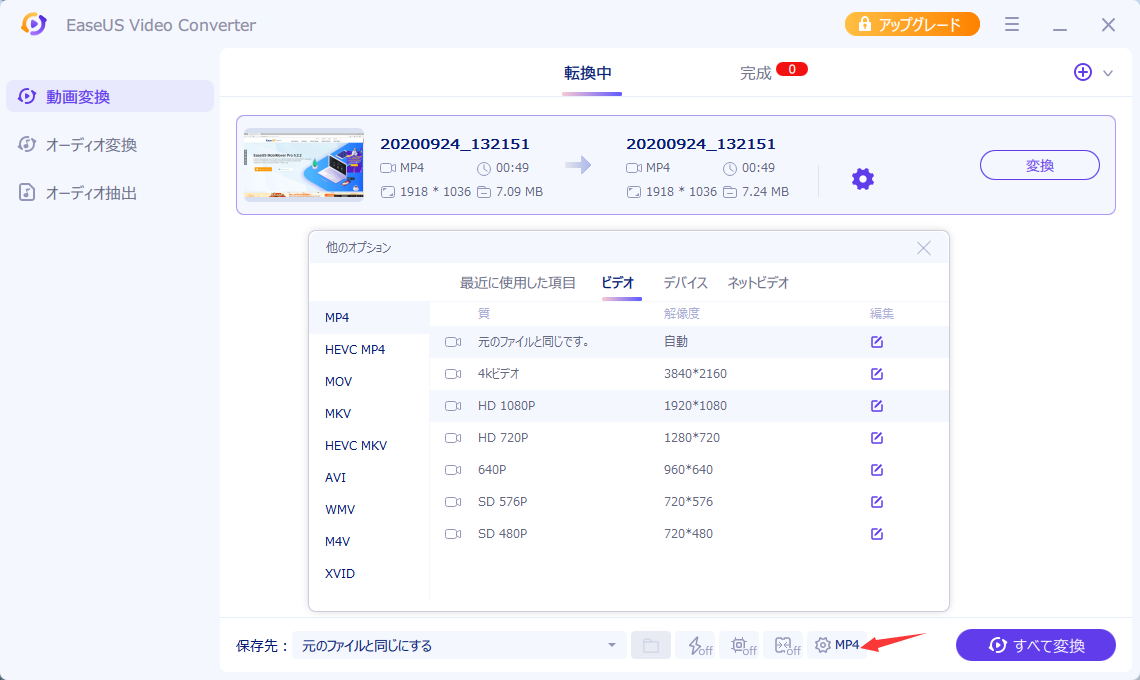Switch to the 完成 tab
Image resolution: width=1140 pixels, height=680 pixels.
pyautogui.click(x=755, y=73)
